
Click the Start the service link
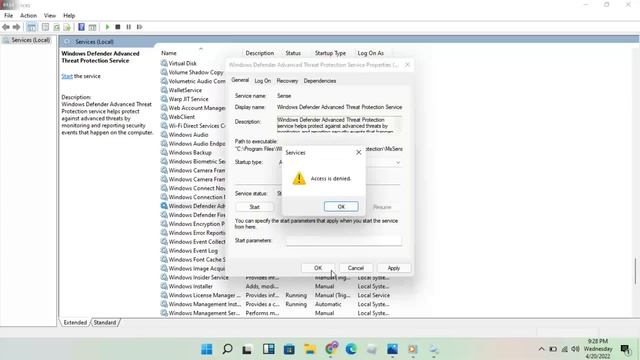tap(67, 76)
